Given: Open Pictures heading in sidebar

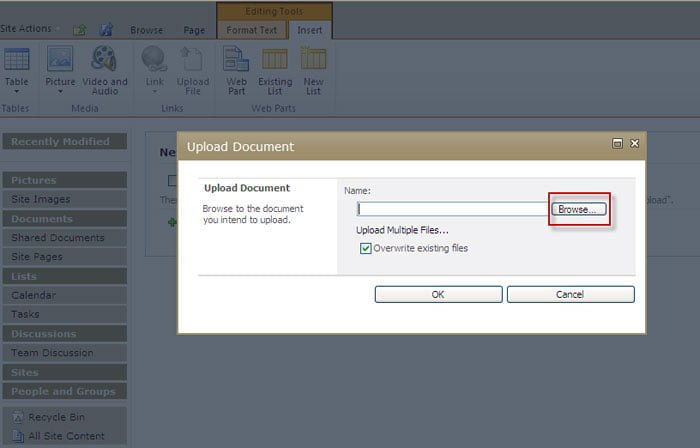Looking at the screenshot, I should tap(65, 180).
